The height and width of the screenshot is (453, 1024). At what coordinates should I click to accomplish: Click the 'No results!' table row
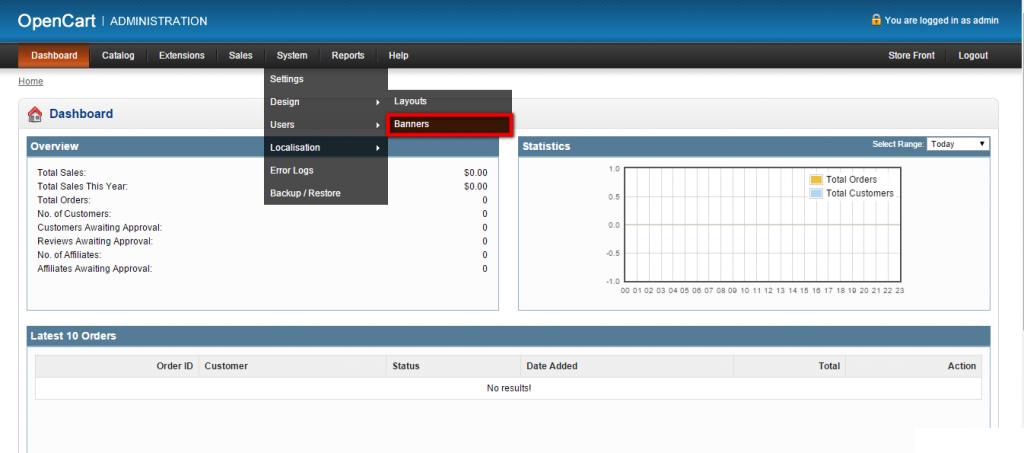[509, 388]
